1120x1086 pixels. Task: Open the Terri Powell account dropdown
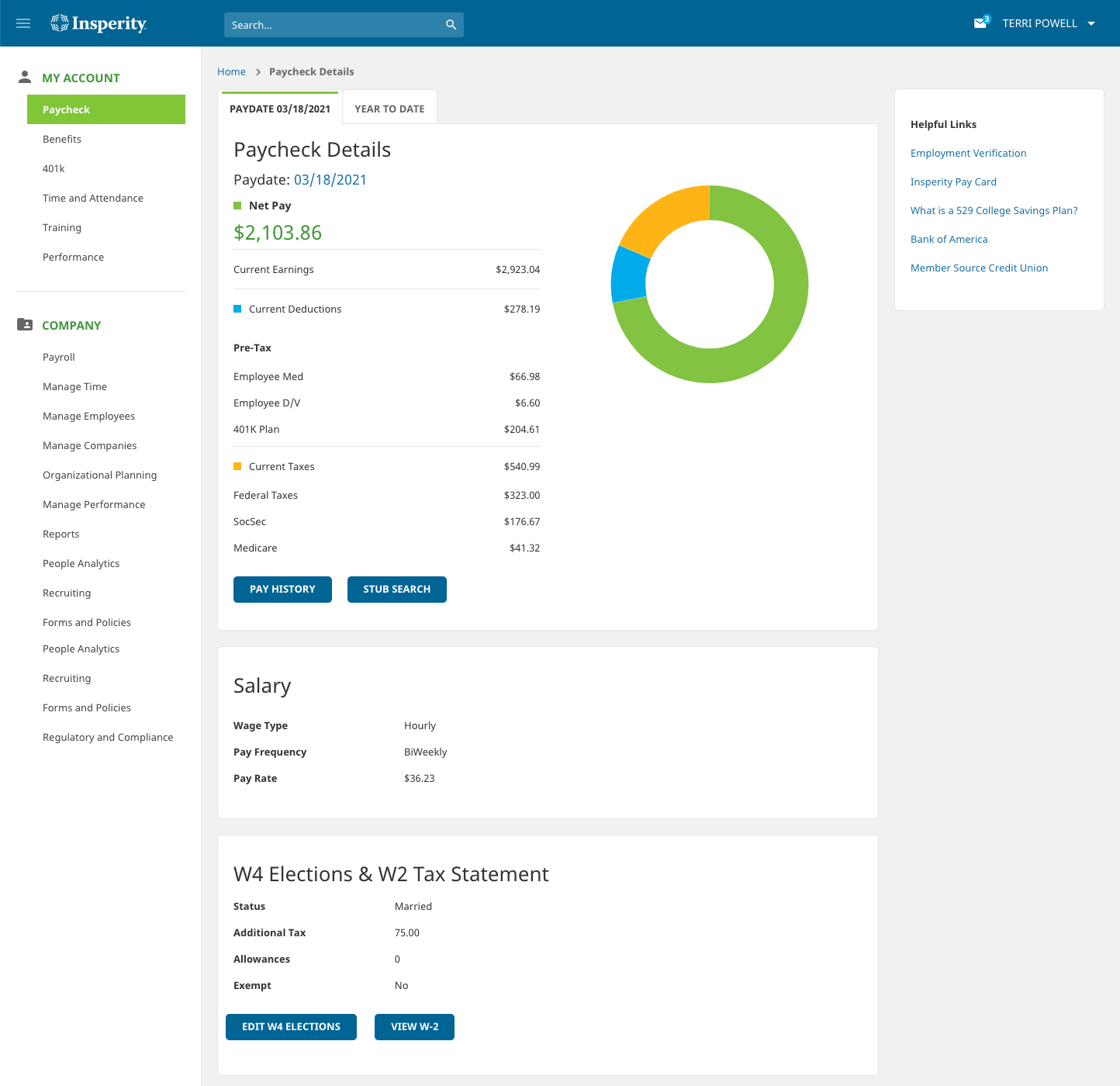[x=1046, y=23]
